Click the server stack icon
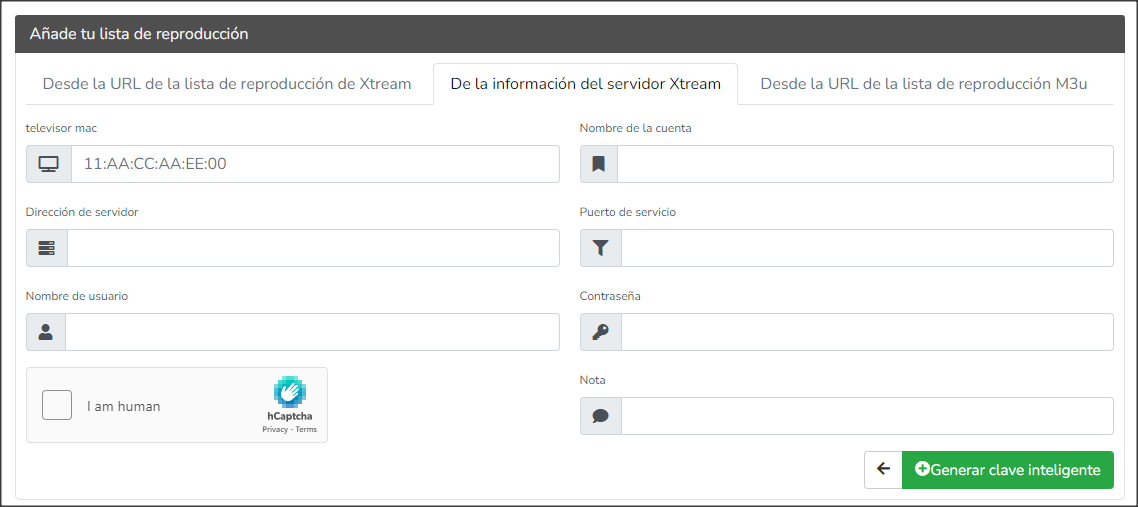 point(46,248)
